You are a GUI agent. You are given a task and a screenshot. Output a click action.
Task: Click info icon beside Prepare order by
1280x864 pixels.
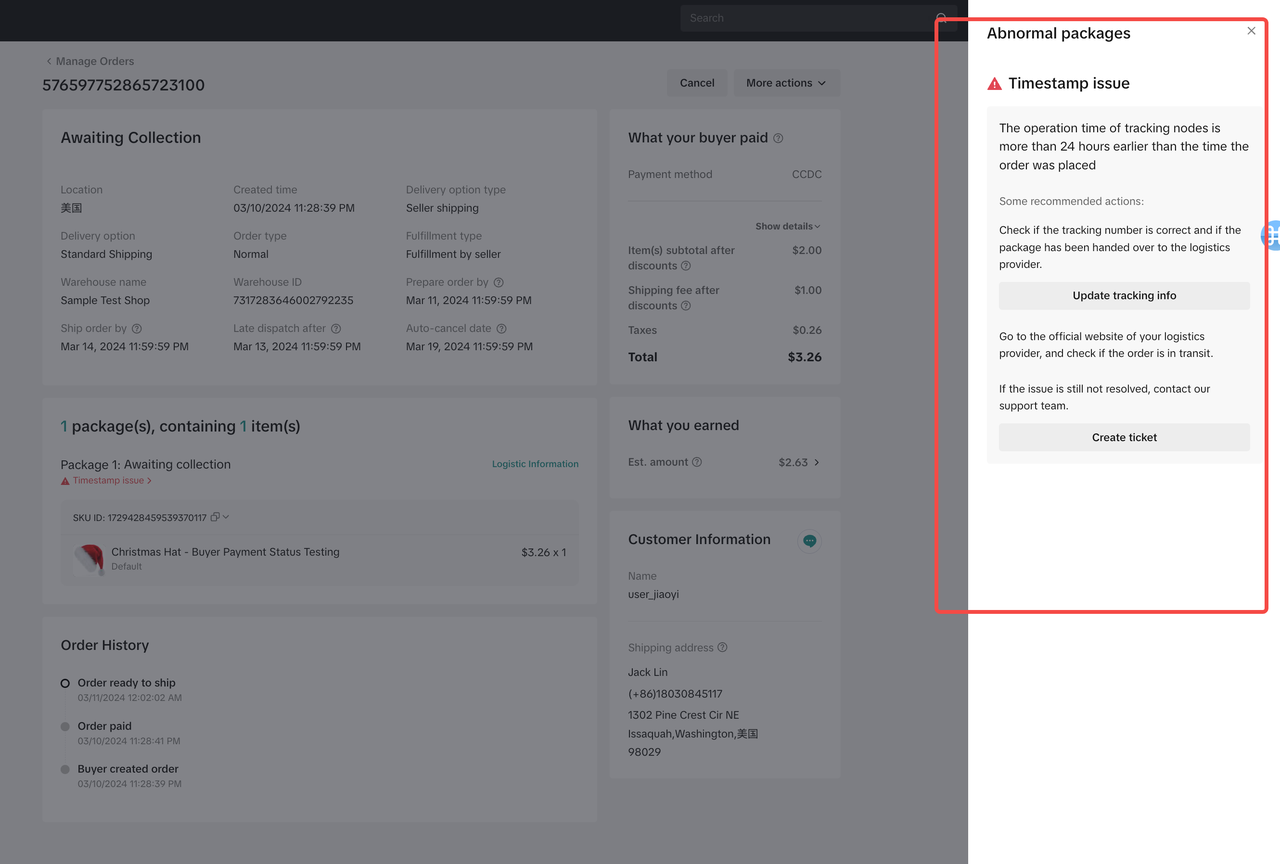[x=498, y=283]
